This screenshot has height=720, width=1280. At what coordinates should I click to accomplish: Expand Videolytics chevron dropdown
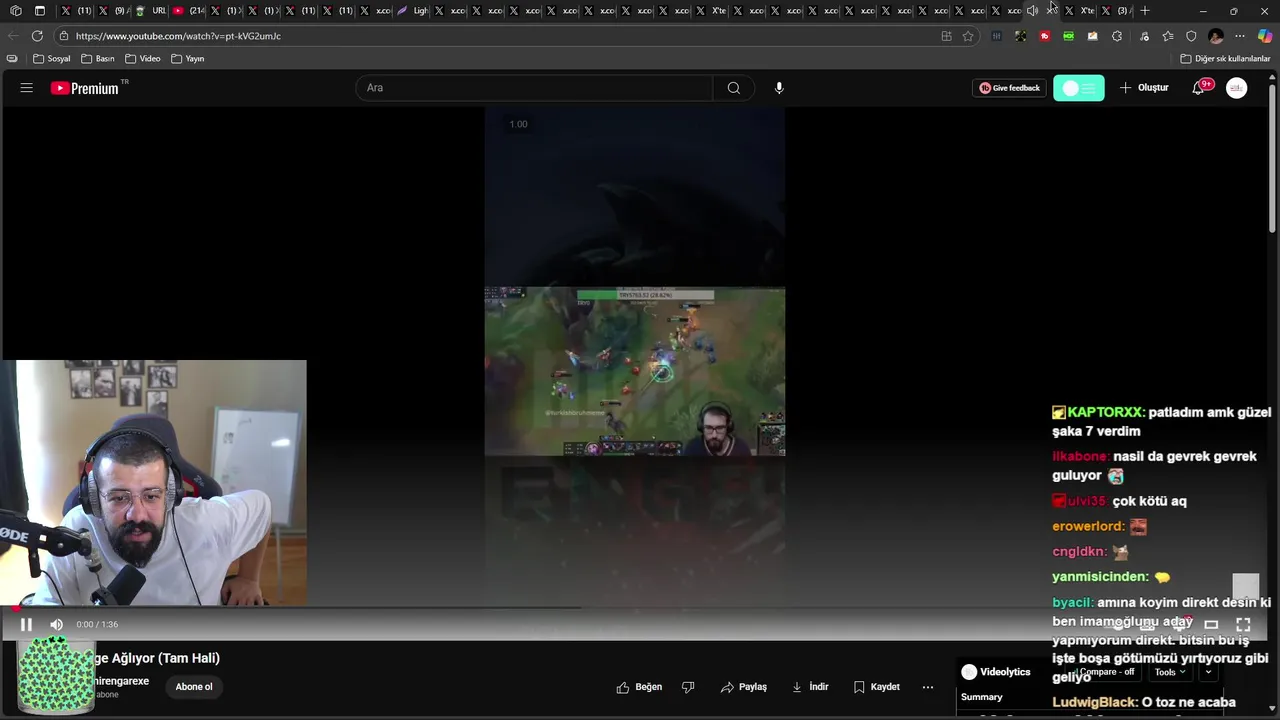(x=1208, y=672)
